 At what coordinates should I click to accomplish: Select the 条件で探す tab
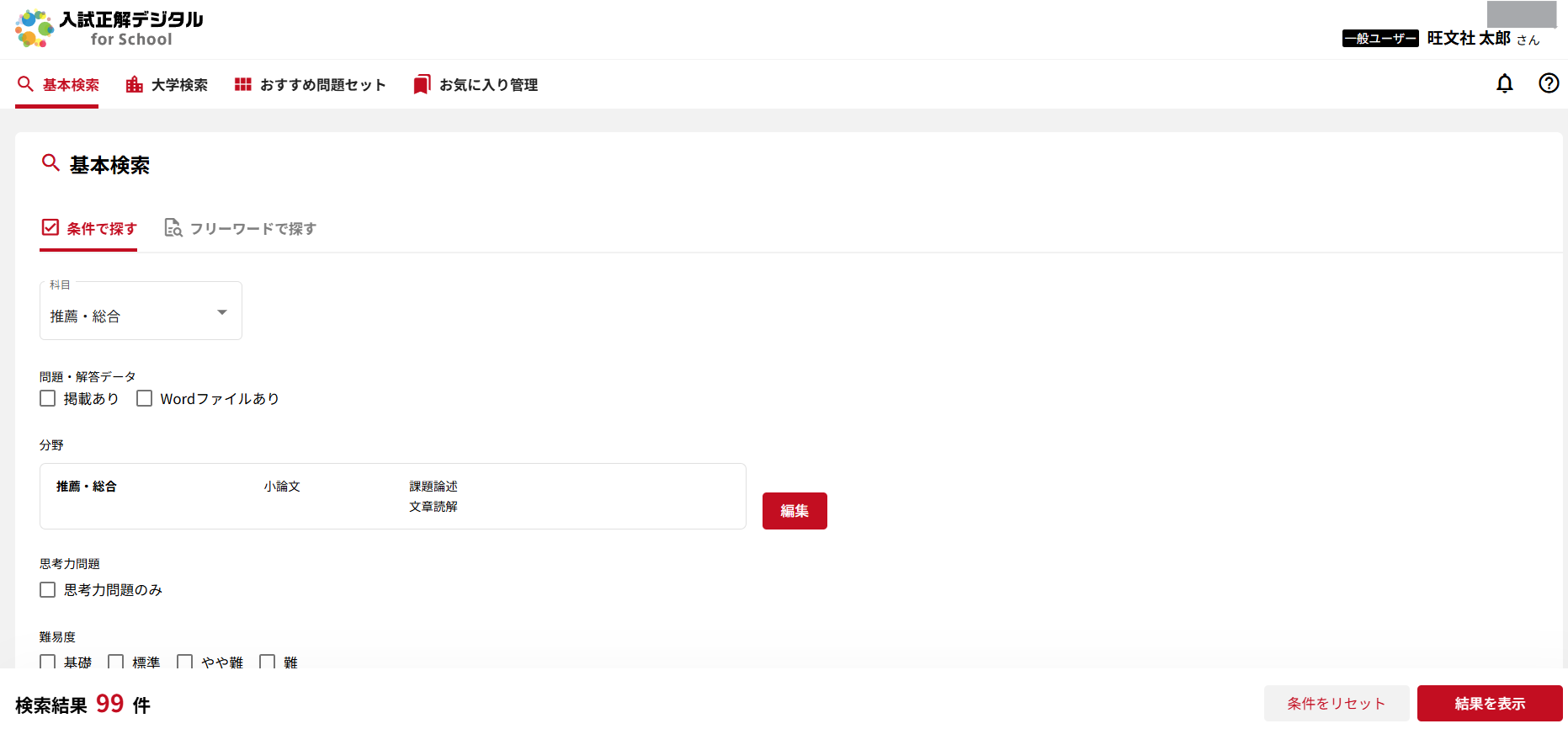88,228
